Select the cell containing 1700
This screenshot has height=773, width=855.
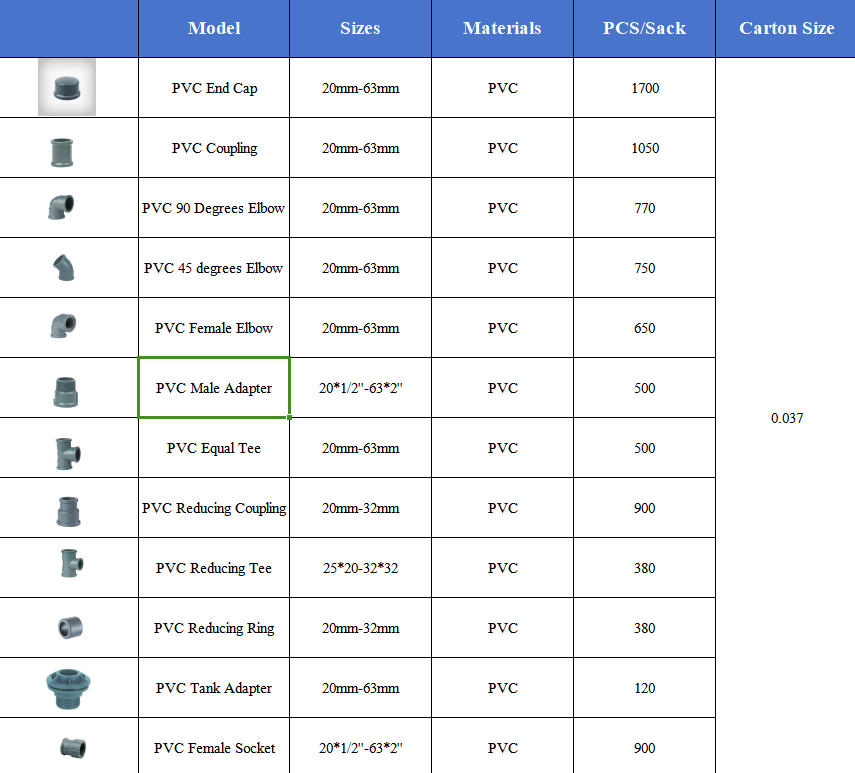click(645, 88)
